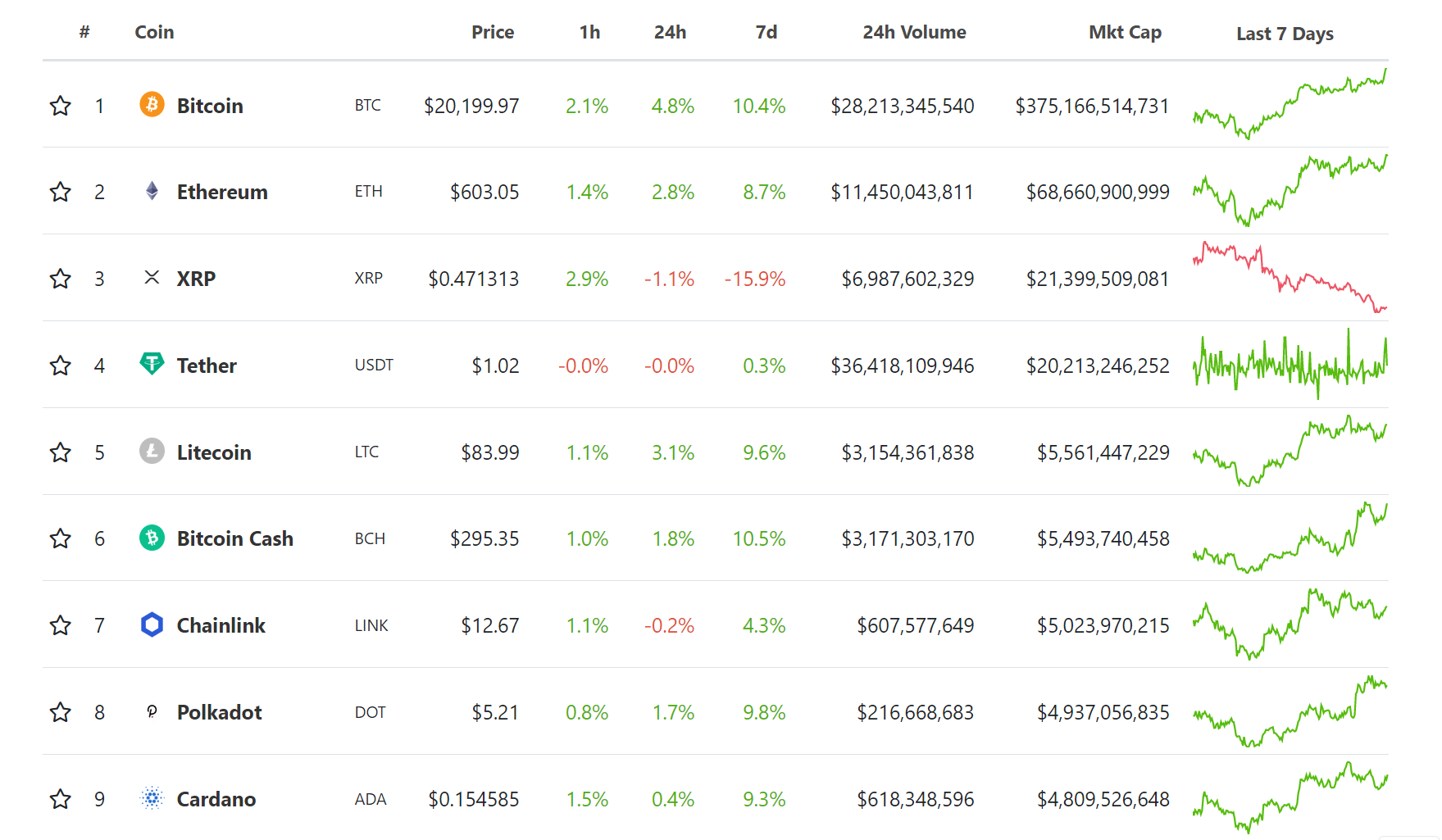Open the Bitcoin coin page link
1442x840 pixels.
click(210, 106)
